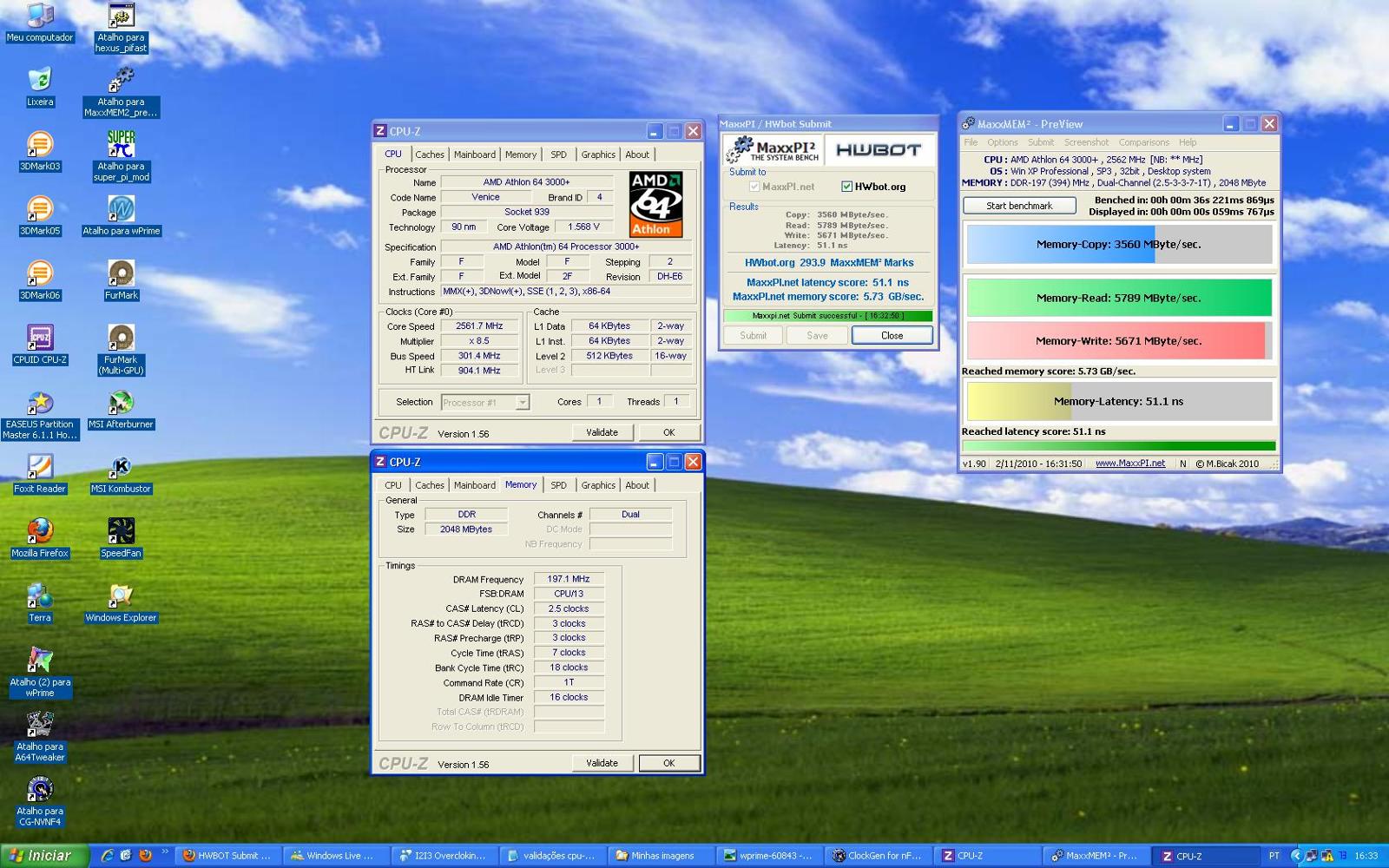Screen dimensions: 1389x868
Task: Click Start benchmark button
Action: [x=1019, y=206]
